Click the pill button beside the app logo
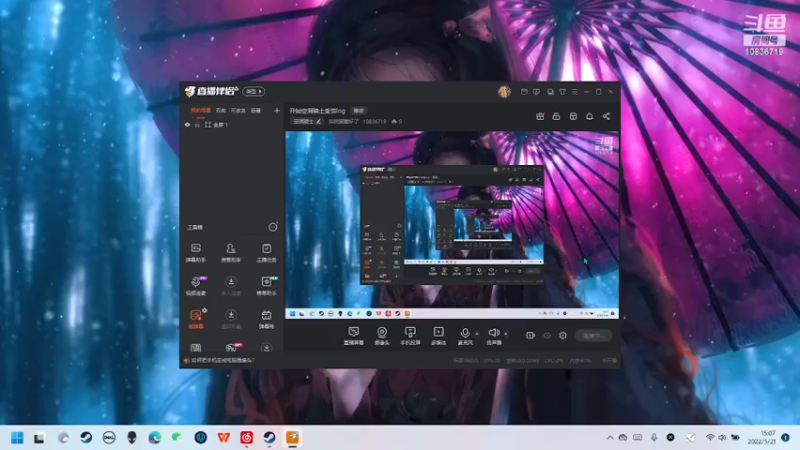 coord(253,91)
